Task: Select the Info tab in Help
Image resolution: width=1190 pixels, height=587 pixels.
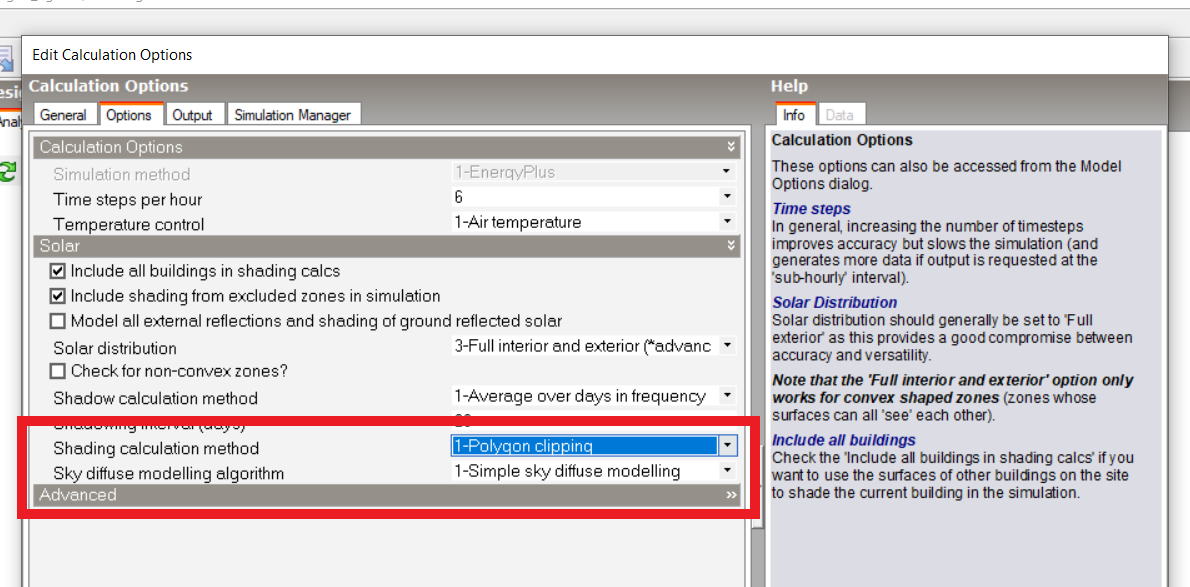Action: tap(795, 115)
